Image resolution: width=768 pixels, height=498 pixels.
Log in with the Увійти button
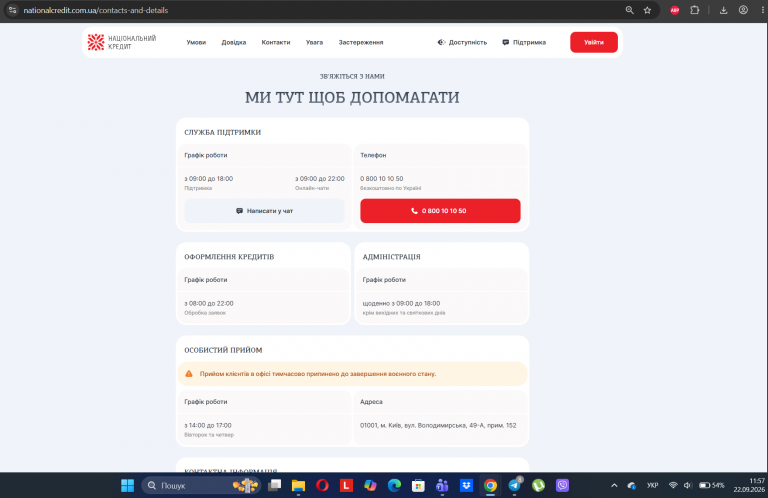(x=594, y=42)
